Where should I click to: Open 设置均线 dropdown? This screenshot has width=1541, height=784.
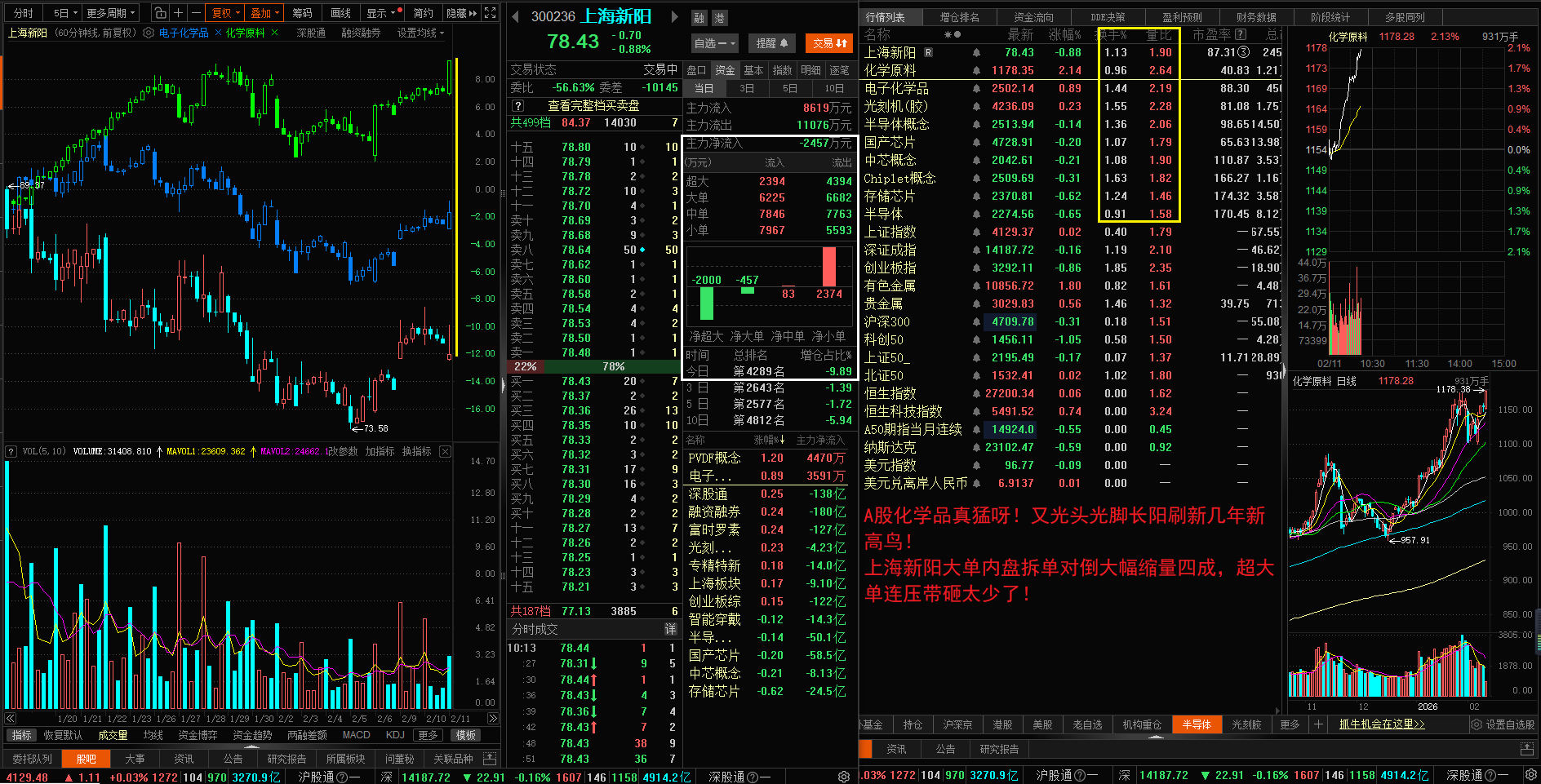(x=421, y=33)
